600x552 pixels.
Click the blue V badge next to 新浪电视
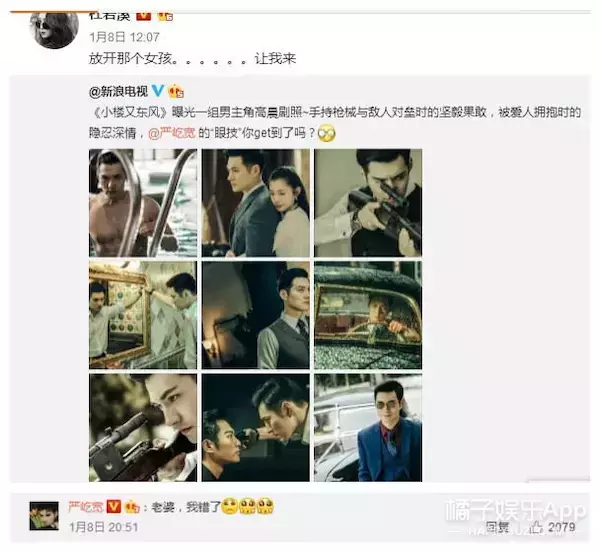point(158,91)
